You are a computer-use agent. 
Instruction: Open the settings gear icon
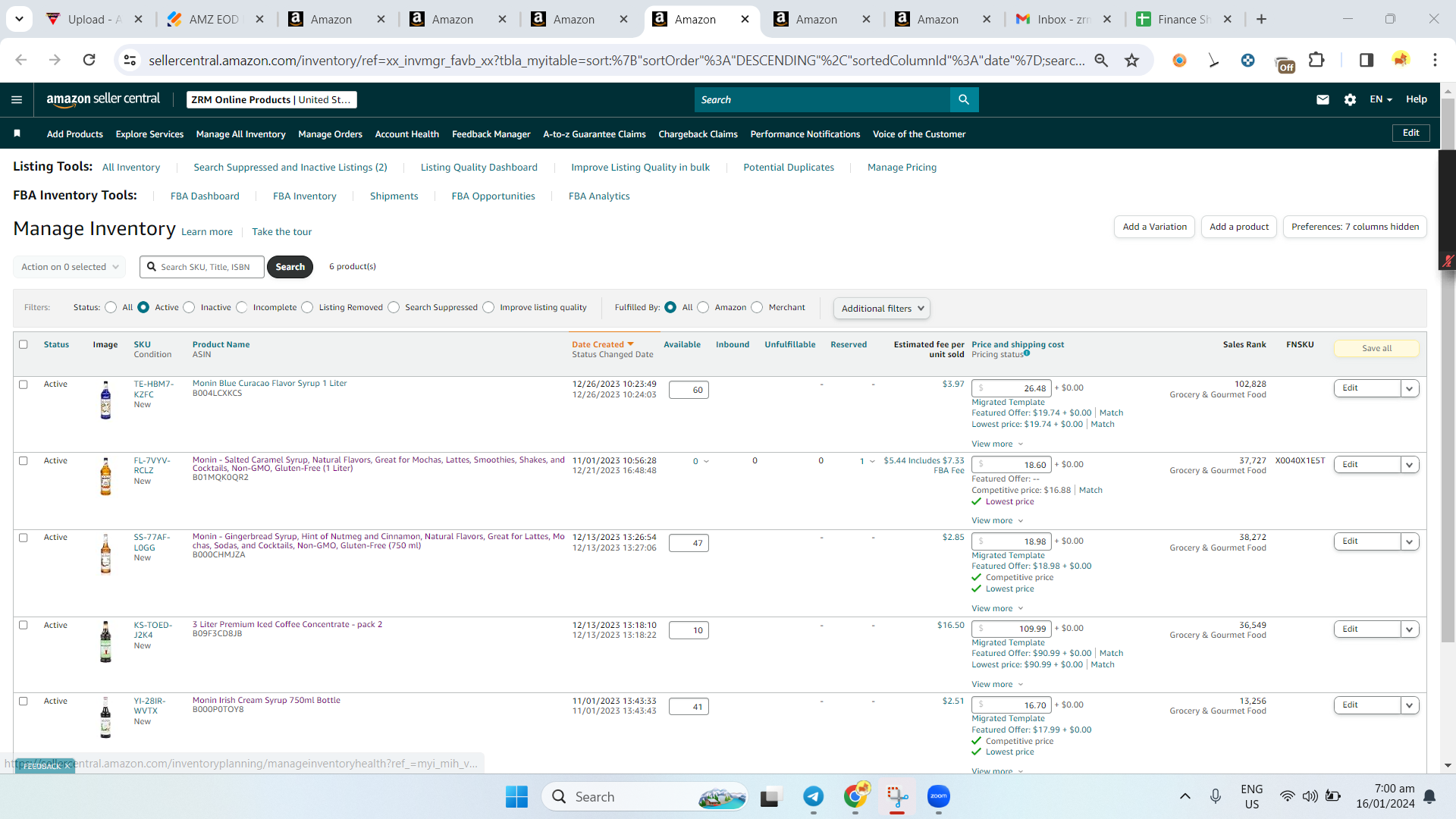(x=1350, y=99)
